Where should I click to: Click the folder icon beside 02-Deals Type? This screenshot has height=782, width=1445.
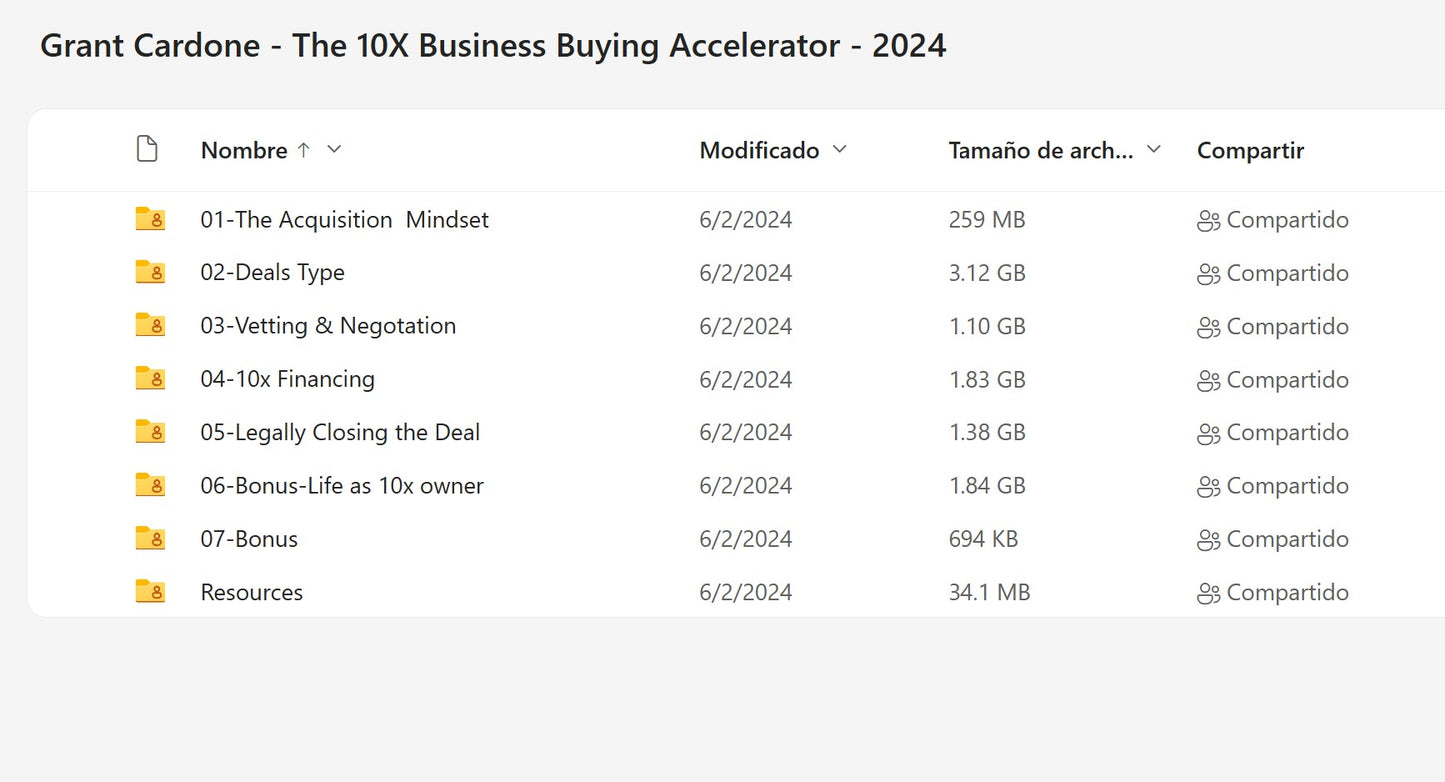(x=150, y=272)
